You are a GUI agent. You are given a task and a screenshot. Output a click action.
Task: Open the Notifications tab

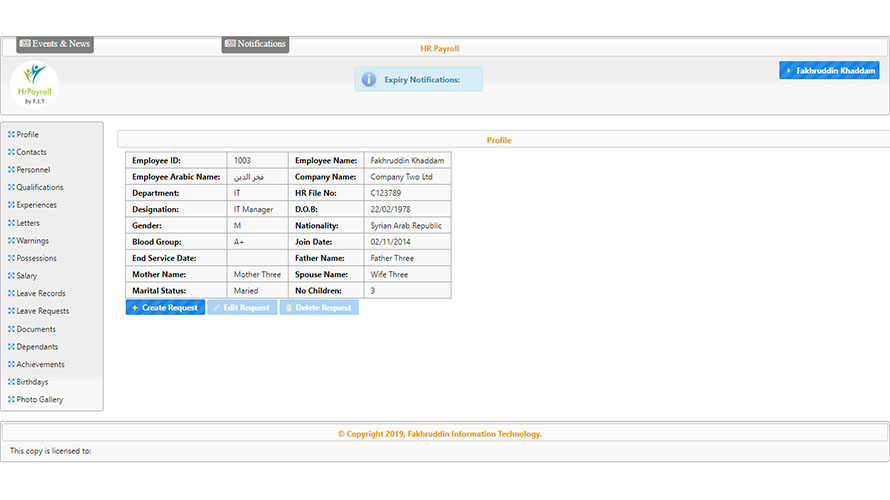point(255,44)
